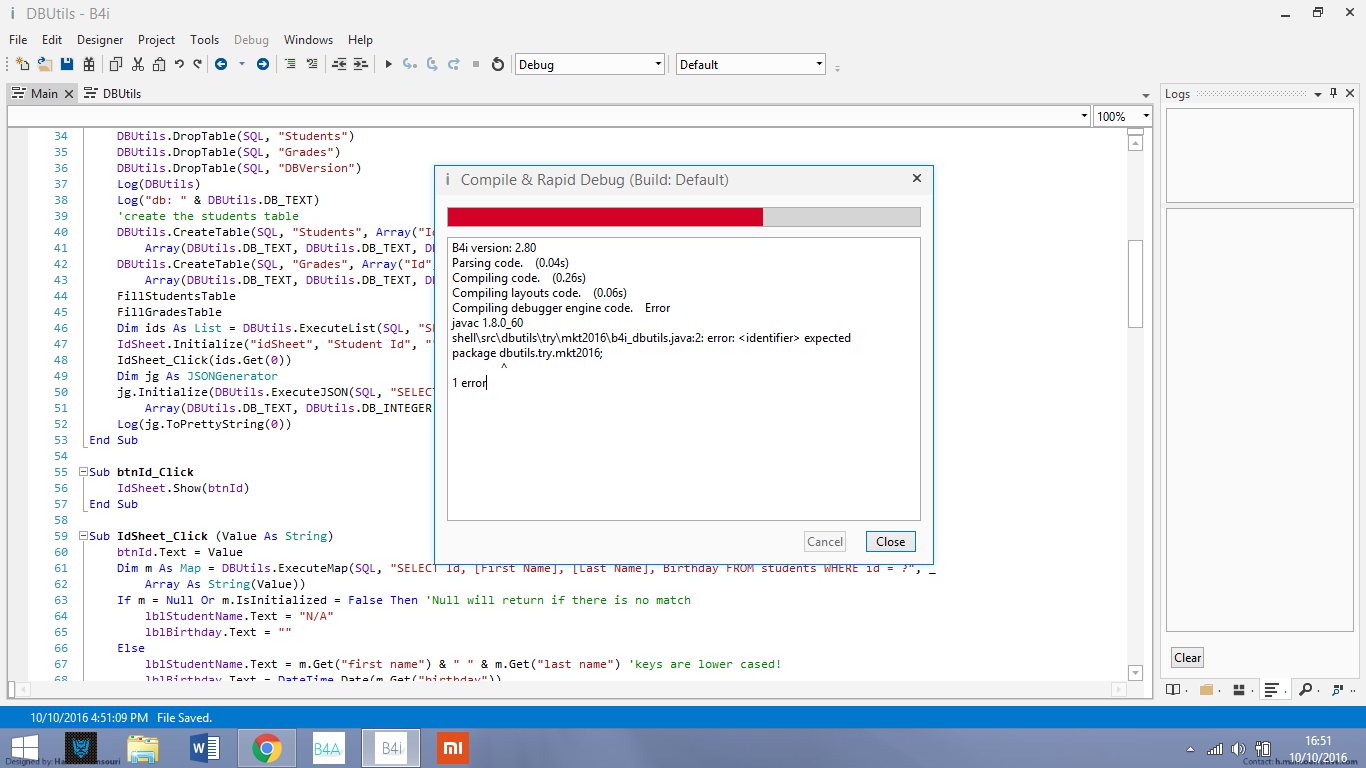The width and height of the screenshot is (1366, 768).
Task: Click the Restart circular arrow icon
Action: point(498,64)
